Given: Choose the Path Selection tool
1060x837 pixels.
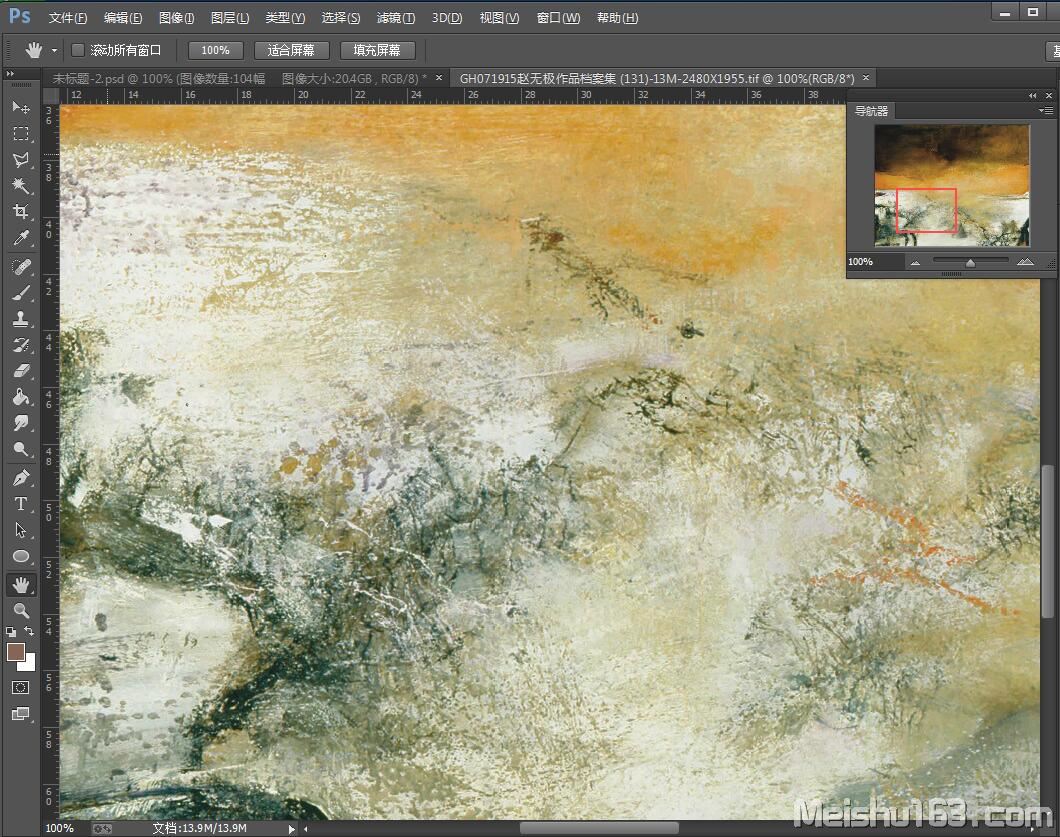Looking at the screenshot, I should tap(21, 530).
